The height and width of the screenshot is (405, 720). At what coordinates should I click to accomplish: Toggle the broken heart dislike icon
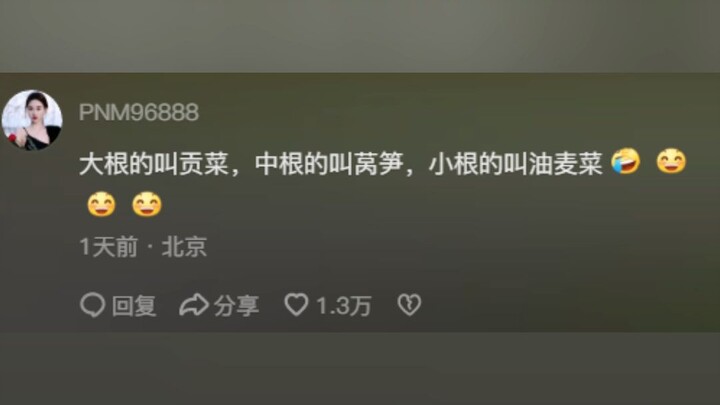(409, 305)
